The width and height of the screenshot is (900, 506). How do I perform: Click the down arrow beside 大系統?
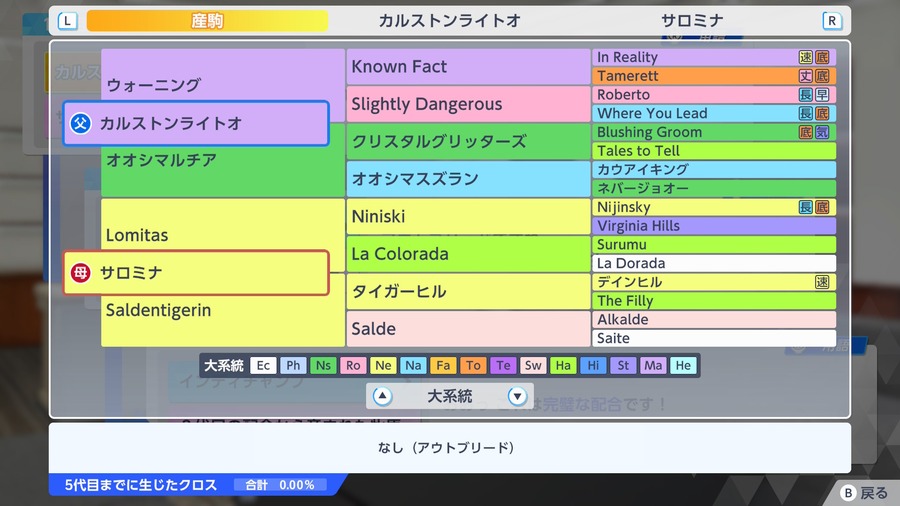tap(517, 396)
